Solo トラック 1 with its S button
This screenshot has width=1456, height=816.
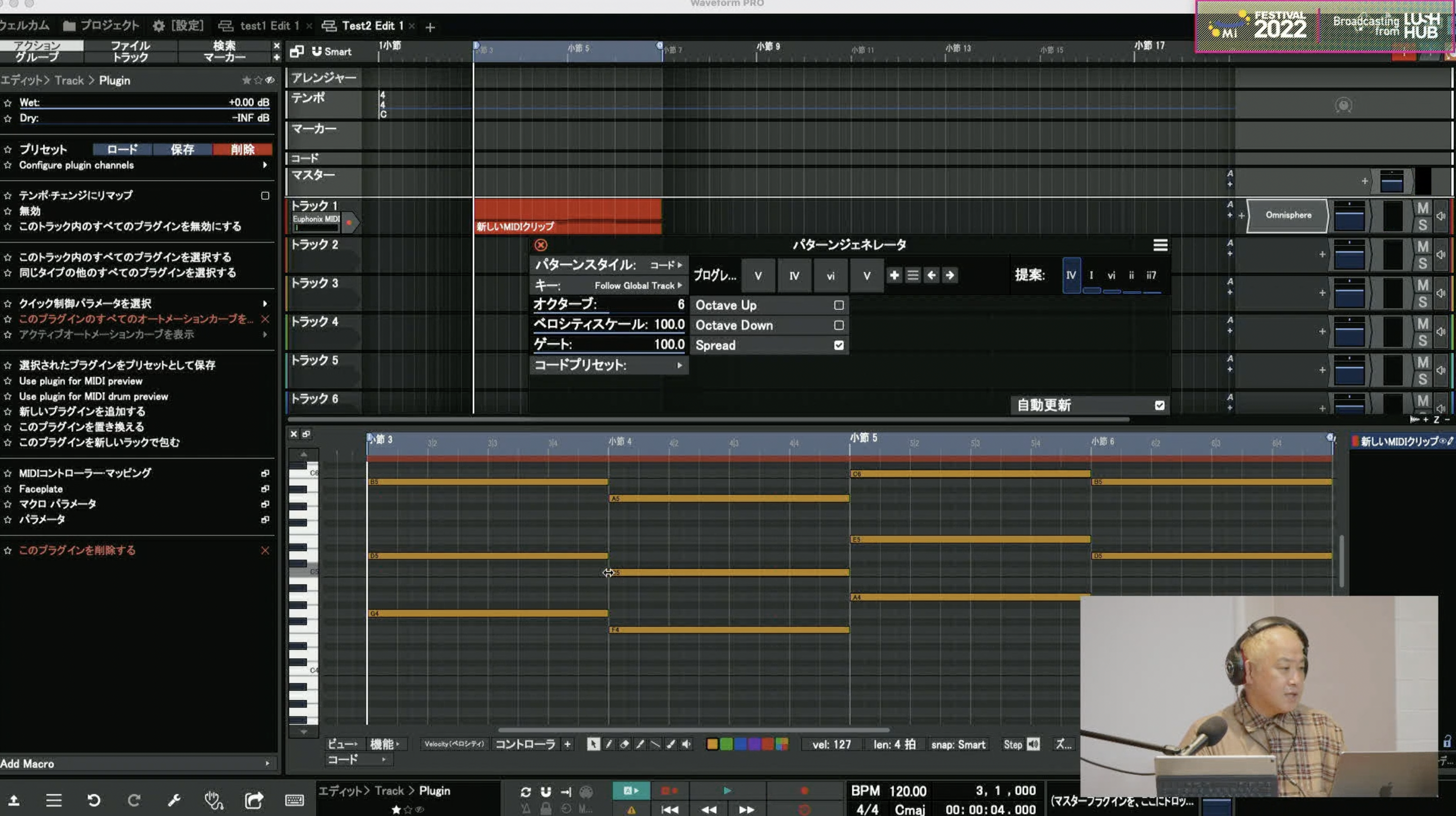click(x=1423, y=225)
